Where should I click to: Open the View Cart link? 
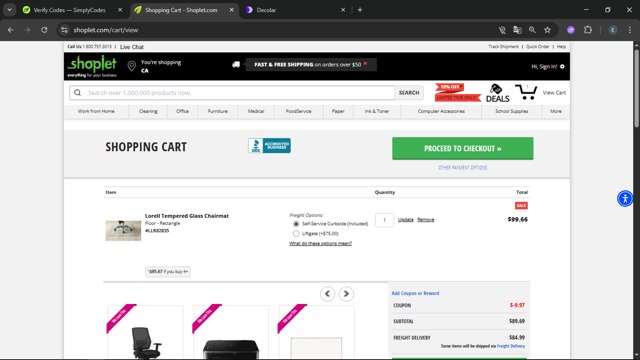[x=554, y=93]
